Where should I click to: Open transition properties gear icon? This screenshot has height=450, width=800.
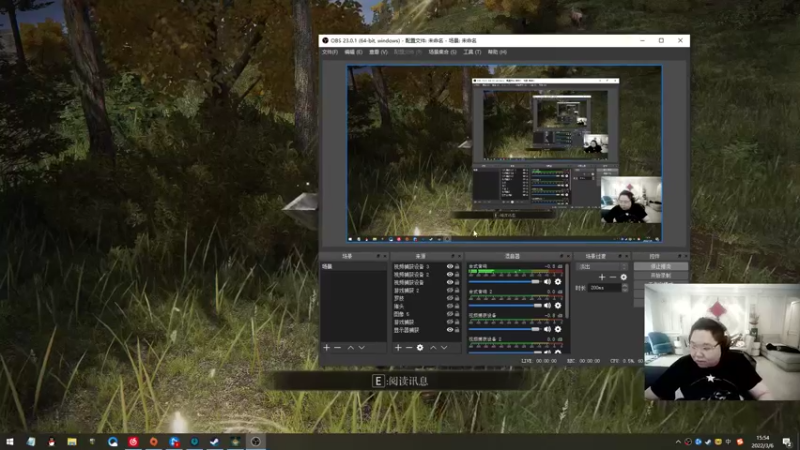(623, 277)
